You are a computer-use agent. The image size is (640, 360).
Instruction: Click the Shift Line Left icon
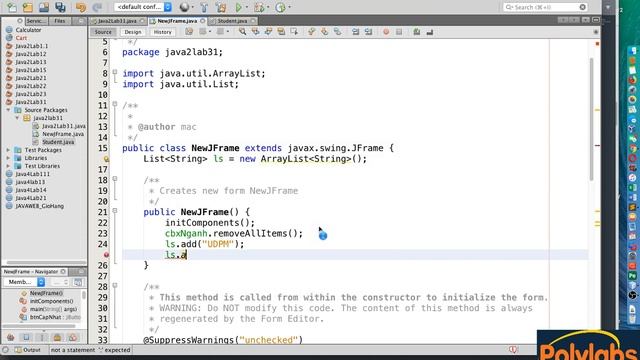pyautogui.click(x=356, y=32)
